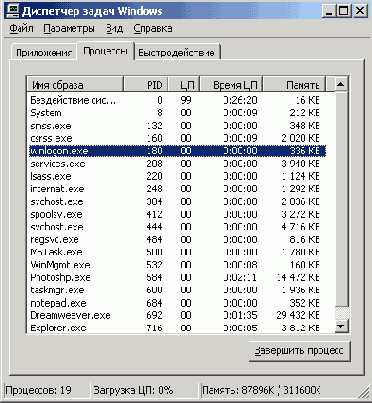Select the MsTask.exe process
372x403 pixels.
click(x=177, y=252)
